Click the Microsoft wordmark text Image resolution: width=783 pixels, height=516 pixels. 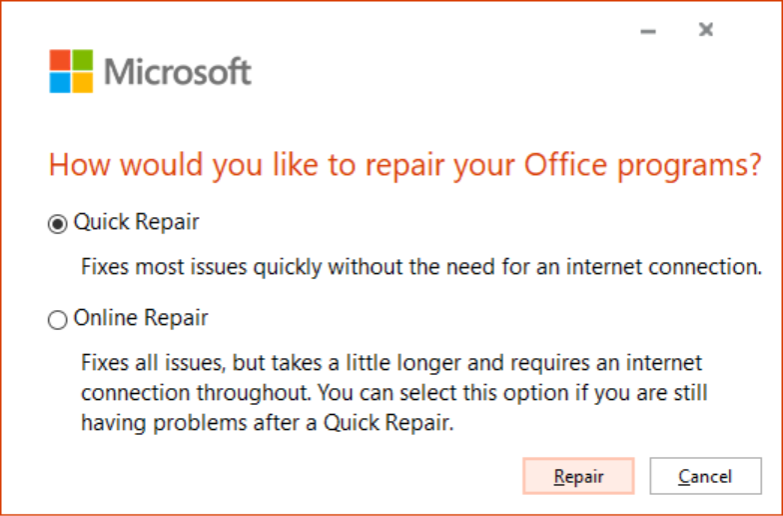[178, 72]
